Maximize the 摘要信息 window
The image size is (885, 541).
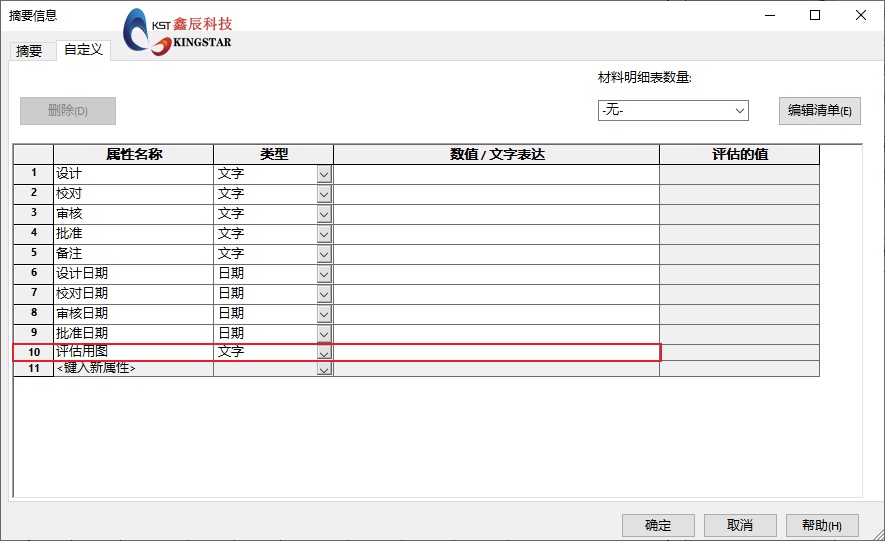(815, 15)
